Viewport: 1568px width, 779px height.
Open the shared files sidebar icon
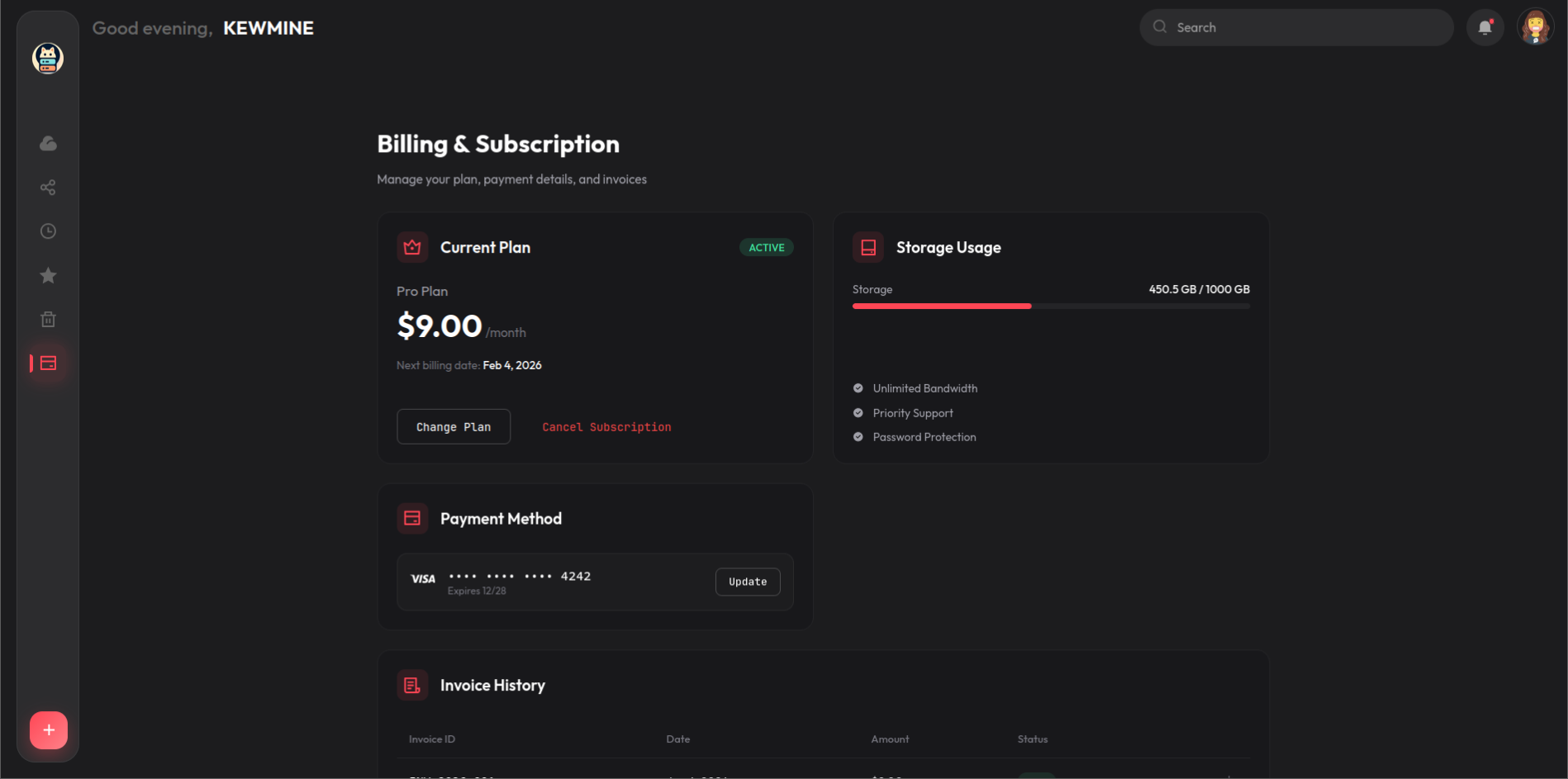pyautogui.click(x=48, y=188)
